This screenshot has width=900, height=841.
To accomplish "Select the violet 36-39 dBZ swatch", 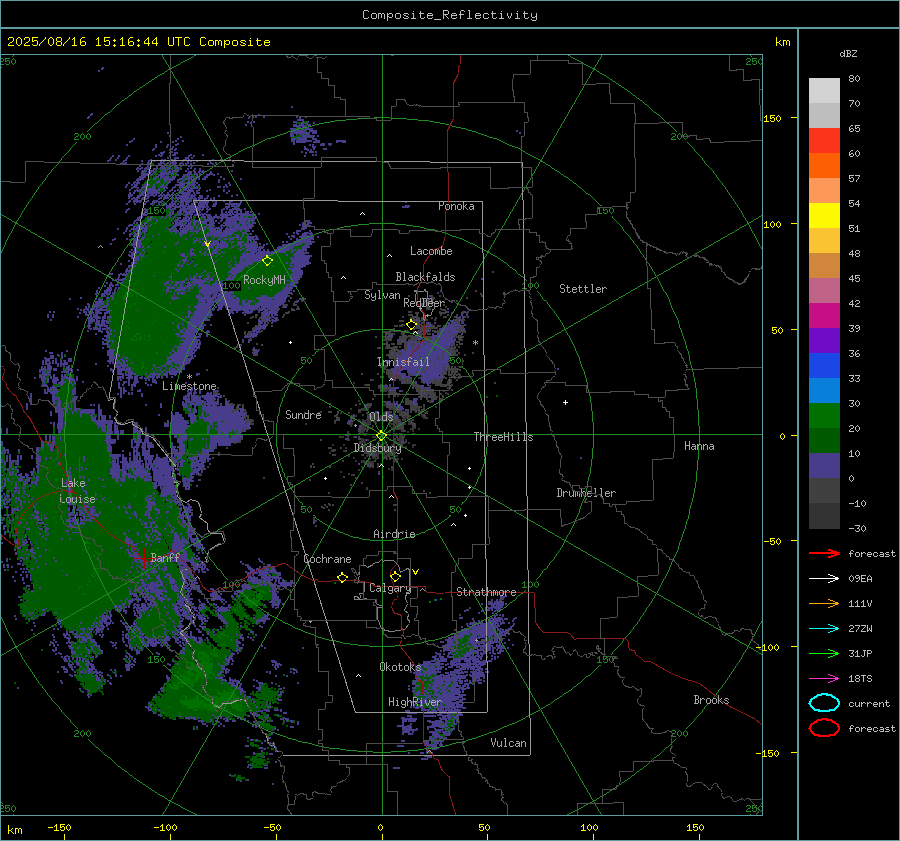I will 824,340.
